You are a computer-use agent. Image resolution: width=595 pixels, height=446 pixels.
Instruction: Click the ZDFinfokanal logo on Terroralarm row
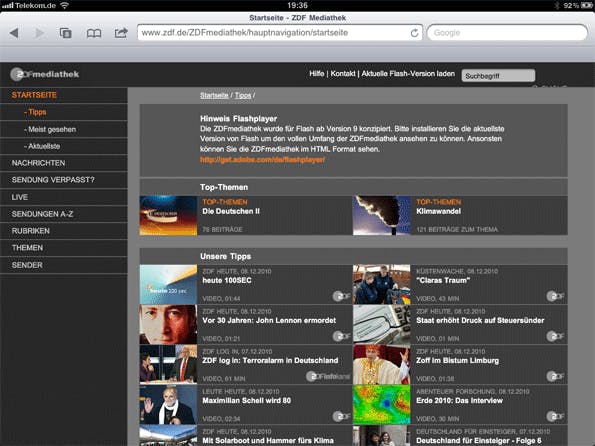[328, 377]
